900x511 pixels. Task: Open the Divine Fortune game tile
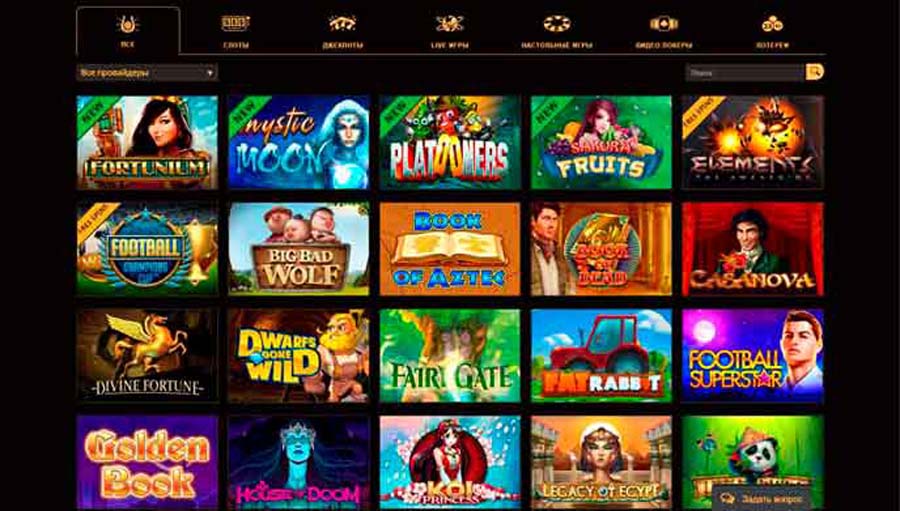point(148,355)
